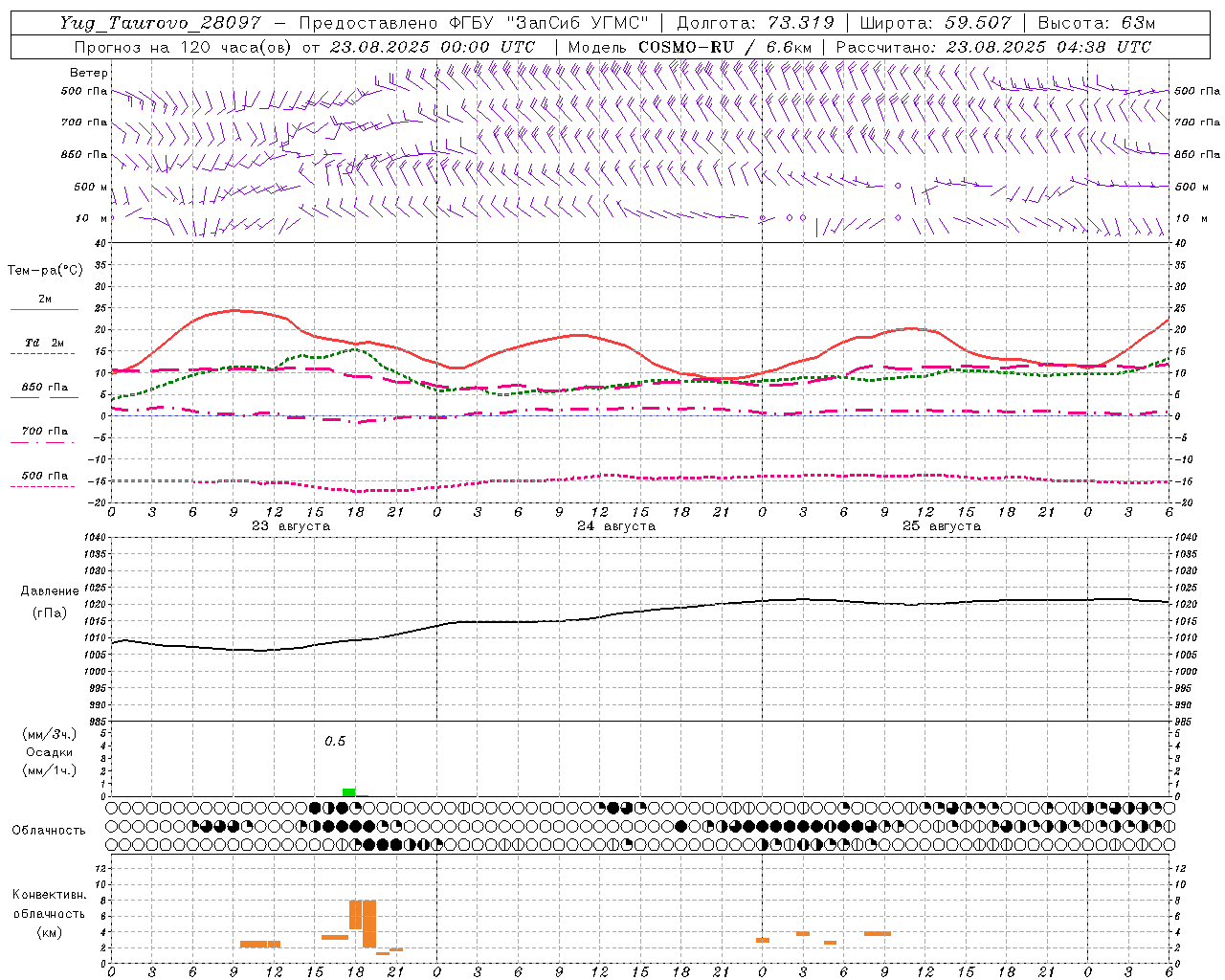The width and height of the screenshot is (1225, 980).
Task: Click the Ветер panel label
Action: (x=89, y=73)
